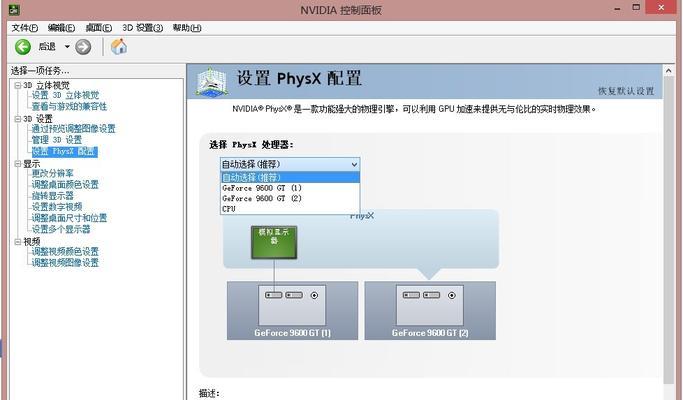Open 管理 3D 设置 task

click(x=57, y=140)
